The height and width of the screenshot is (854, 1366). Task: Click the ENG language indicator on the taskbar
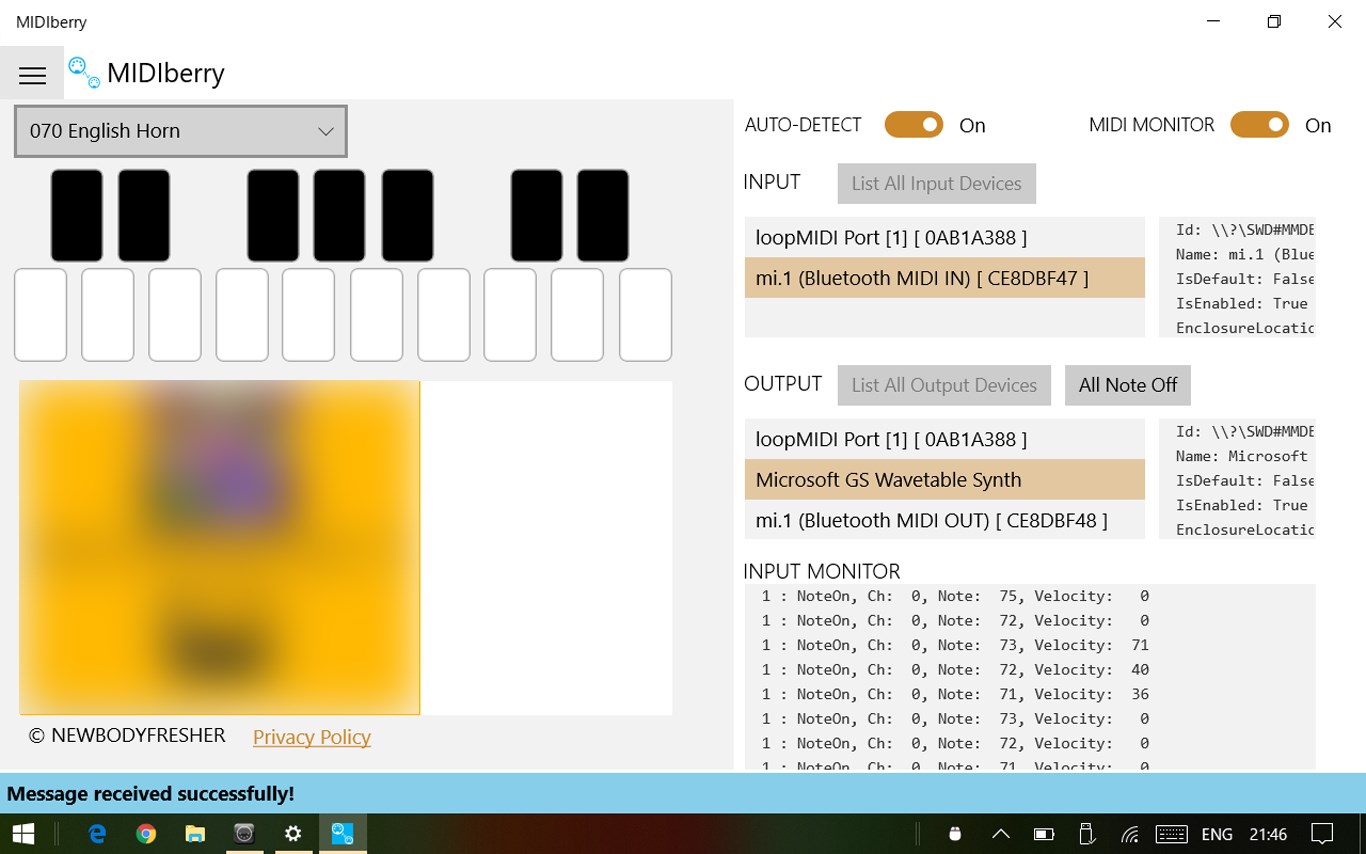click(x=1216, y=833)
